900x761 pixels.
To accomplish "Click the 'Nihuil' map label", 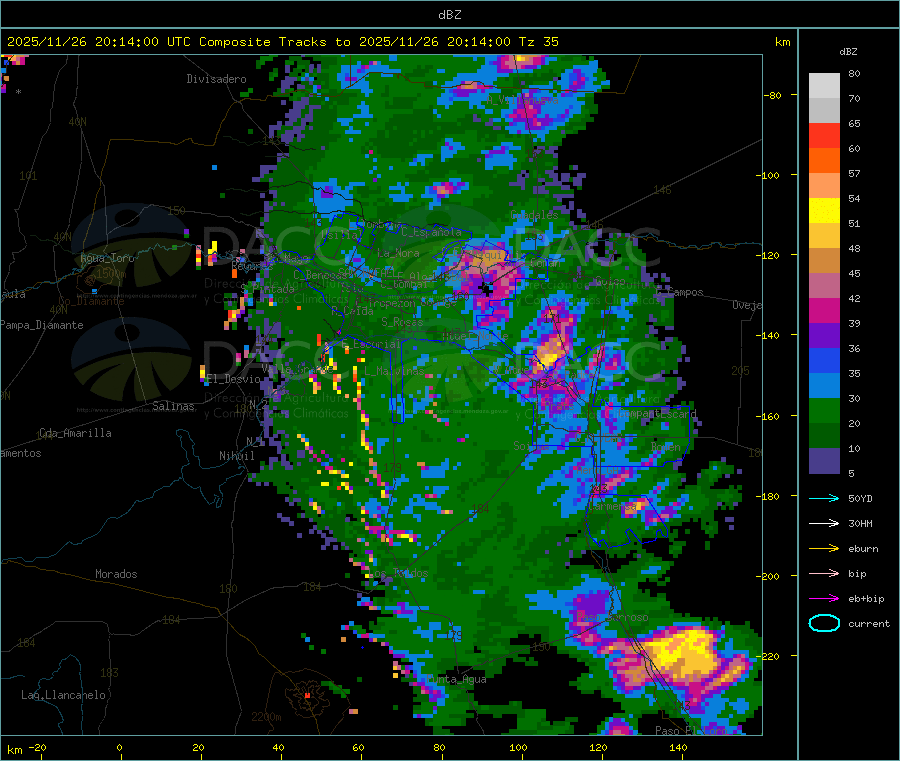I will [x=236, y=456].
